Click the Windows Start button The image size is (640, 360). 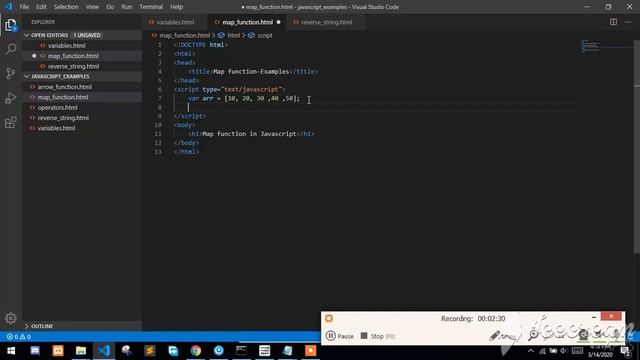11,351
